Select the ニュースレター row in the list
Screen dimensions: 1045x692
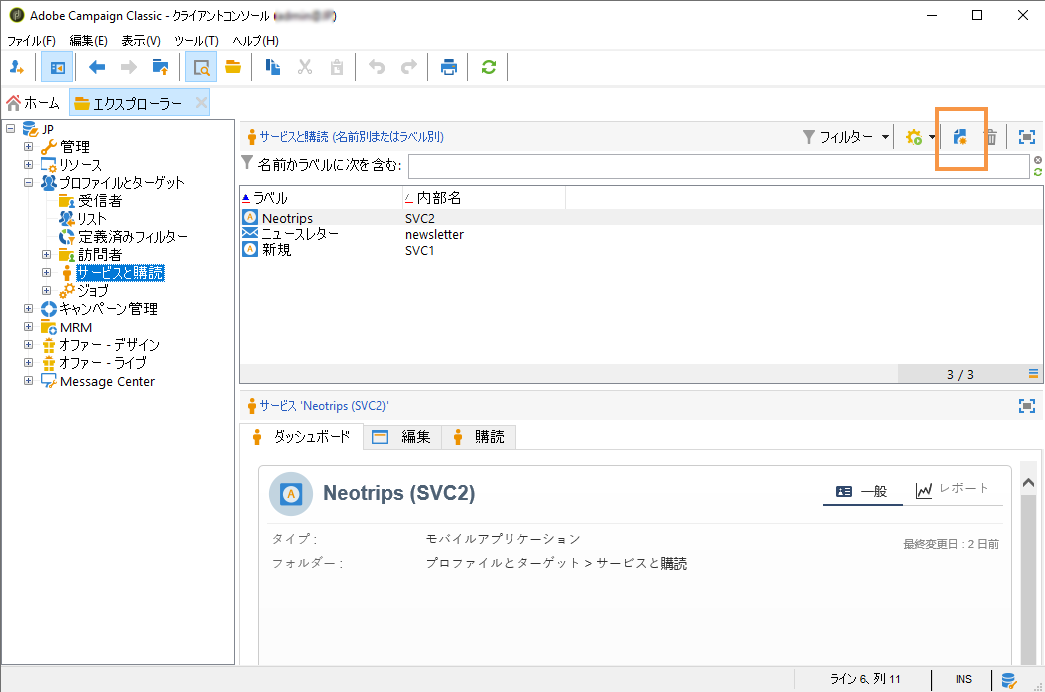pos(641,234)
